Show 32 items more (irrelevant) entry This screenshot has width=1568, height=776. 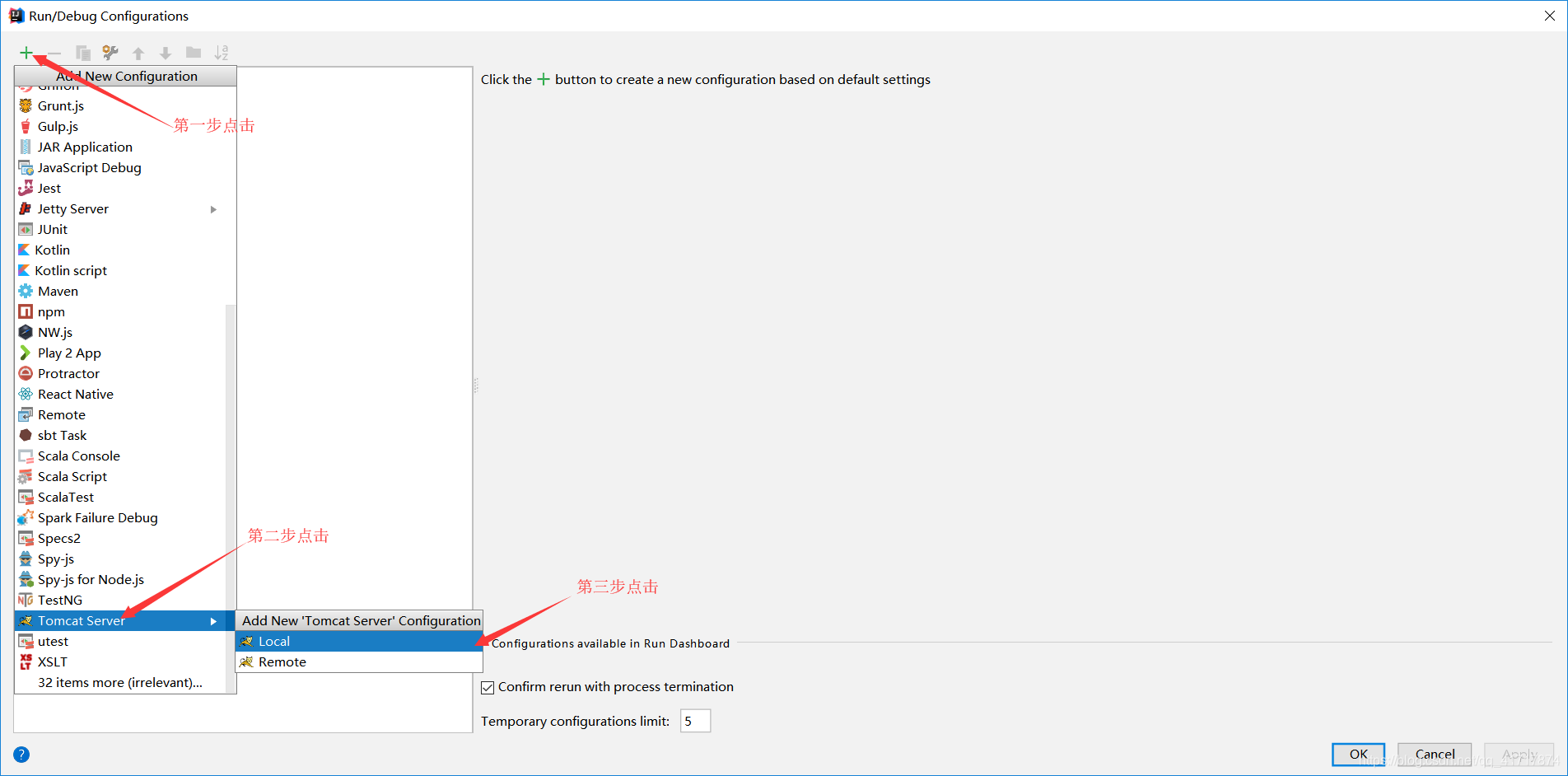tap(119, 683)
